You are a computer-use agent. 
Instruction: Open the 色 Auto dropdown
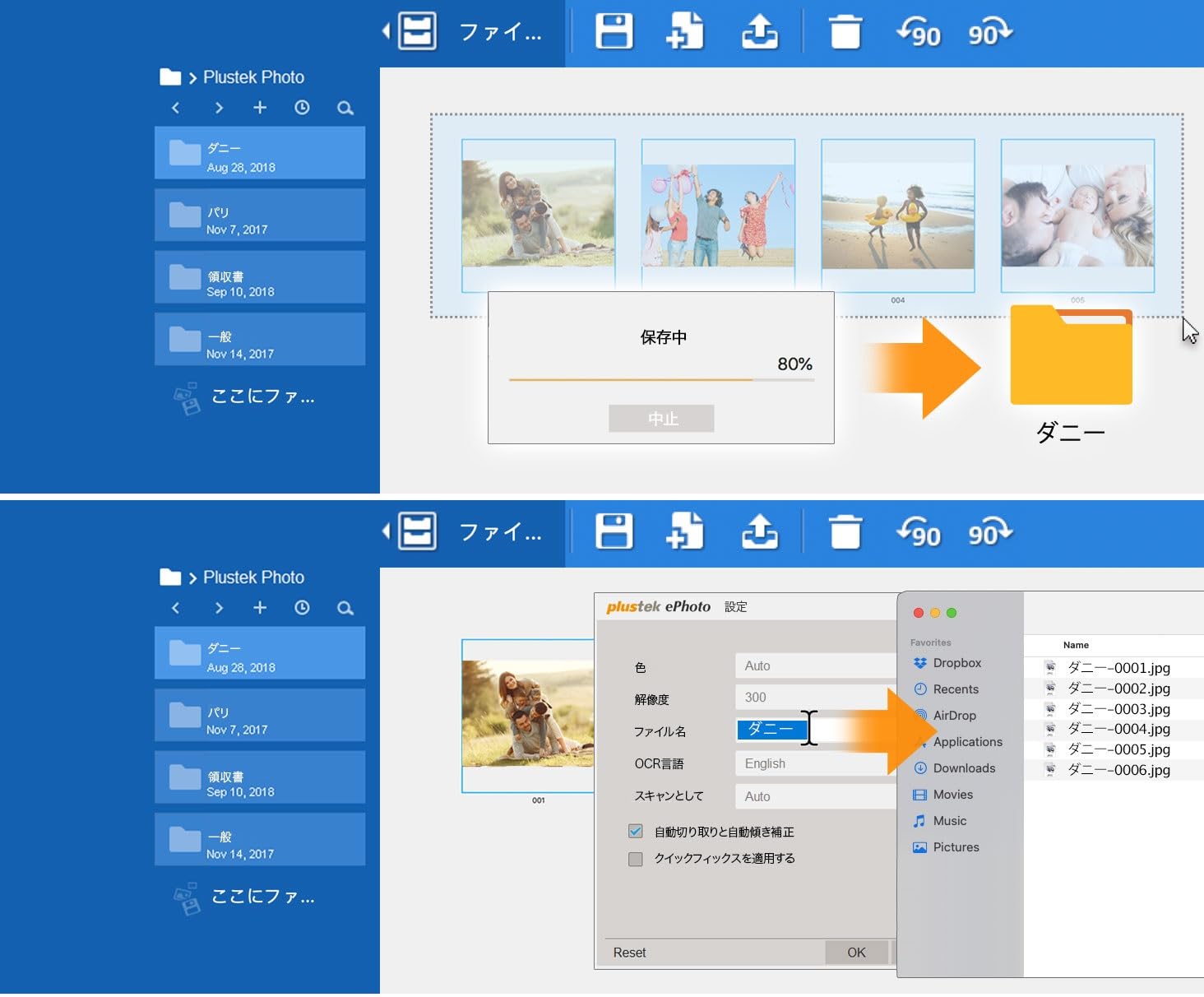point(814,666)
